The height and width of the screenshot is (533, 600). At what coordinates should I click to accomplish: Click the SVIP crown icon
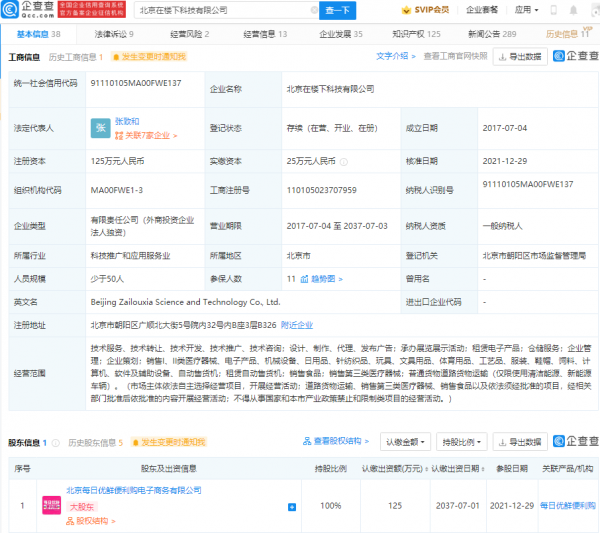click(x=406, y=10)
